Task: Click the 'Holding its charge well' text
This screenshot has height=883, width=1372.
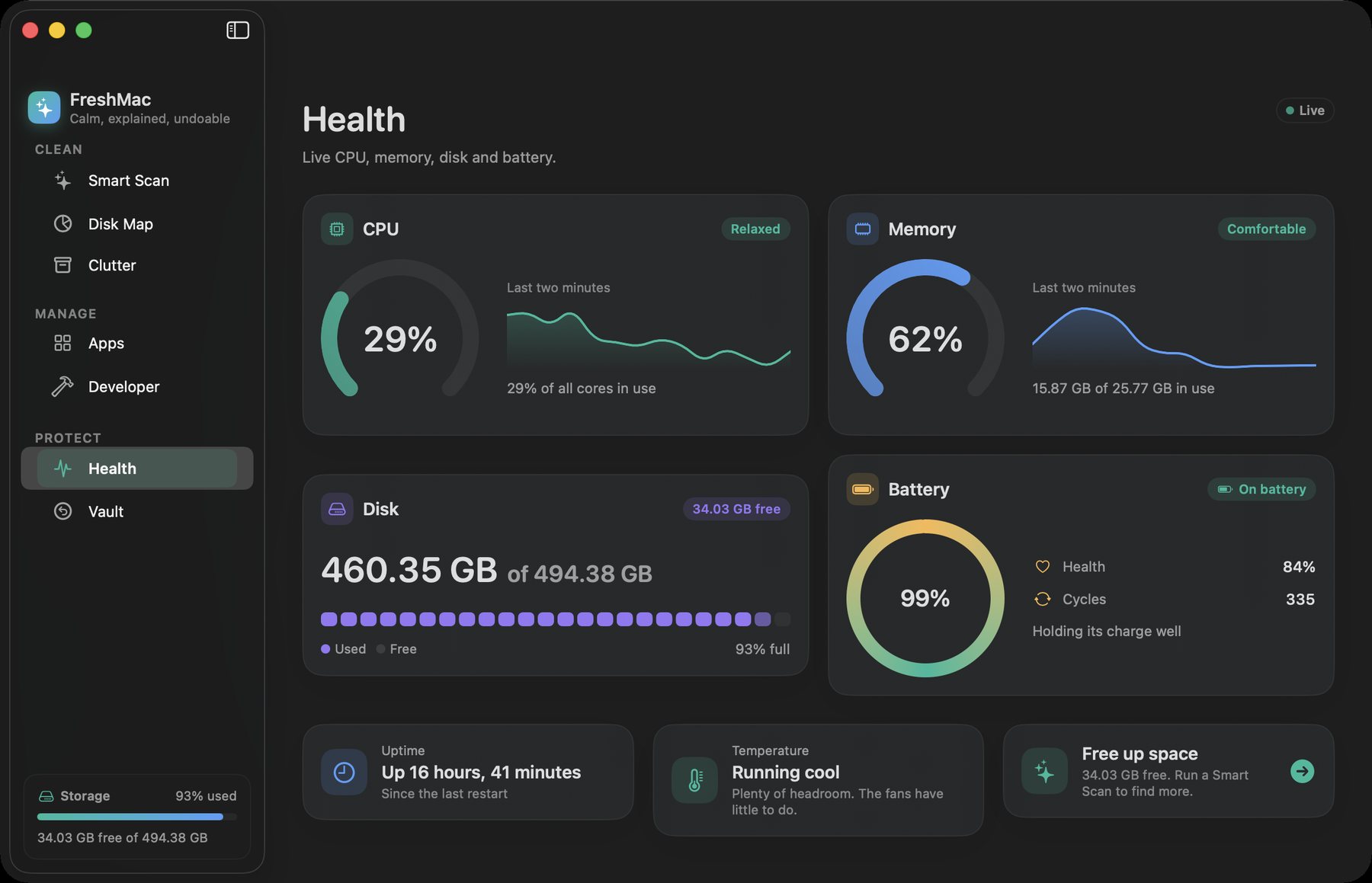Action: coord(1107,631)
